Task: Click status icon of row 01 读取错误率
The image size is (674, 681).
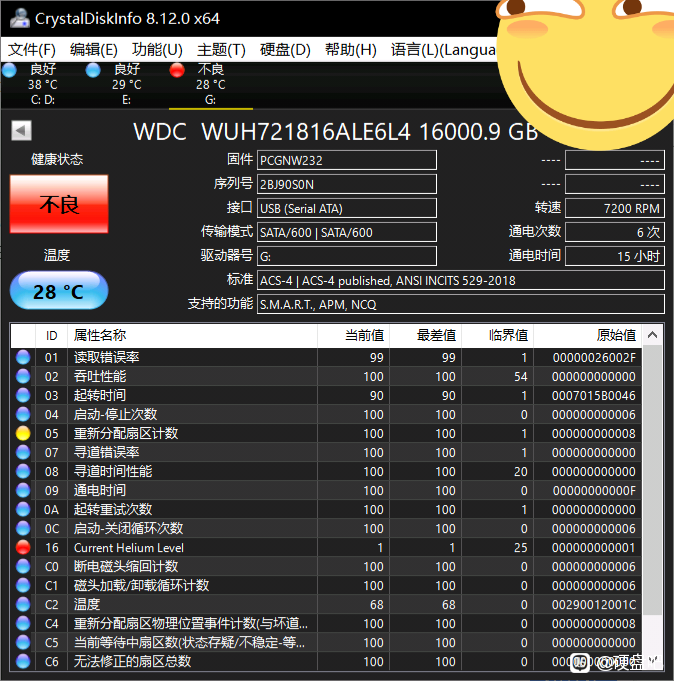Action: 23,357
